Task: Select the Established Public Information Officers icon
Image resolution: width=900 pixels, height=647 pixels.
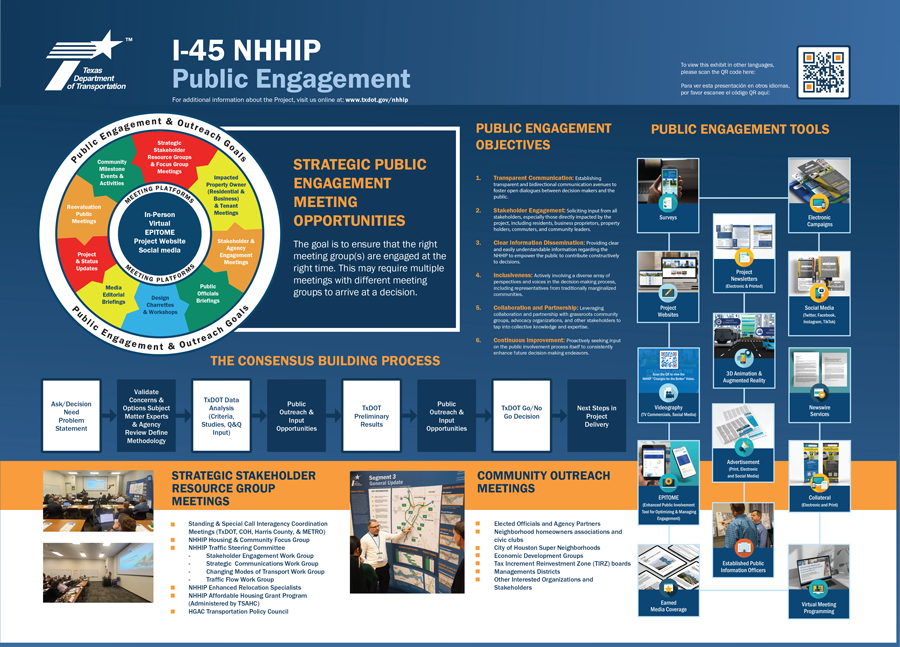Action: pos(743,548)
